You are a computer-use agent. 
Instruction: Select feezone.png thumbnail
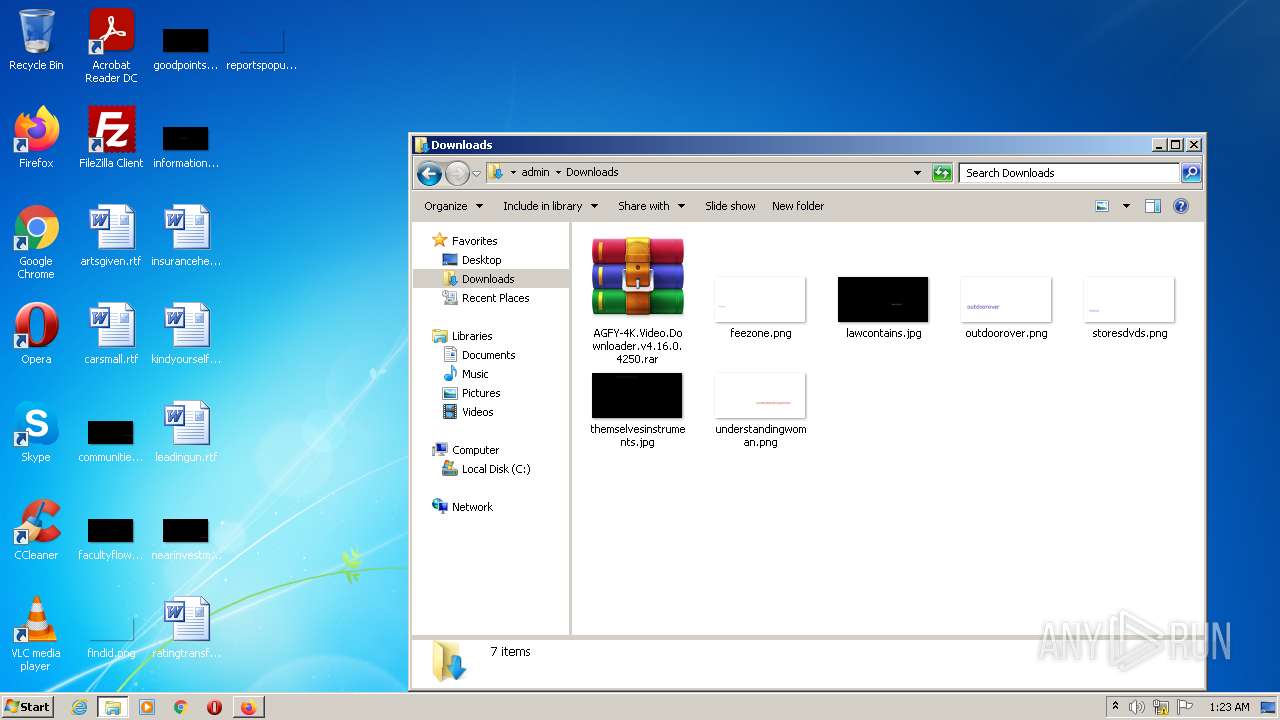(760, 308)
